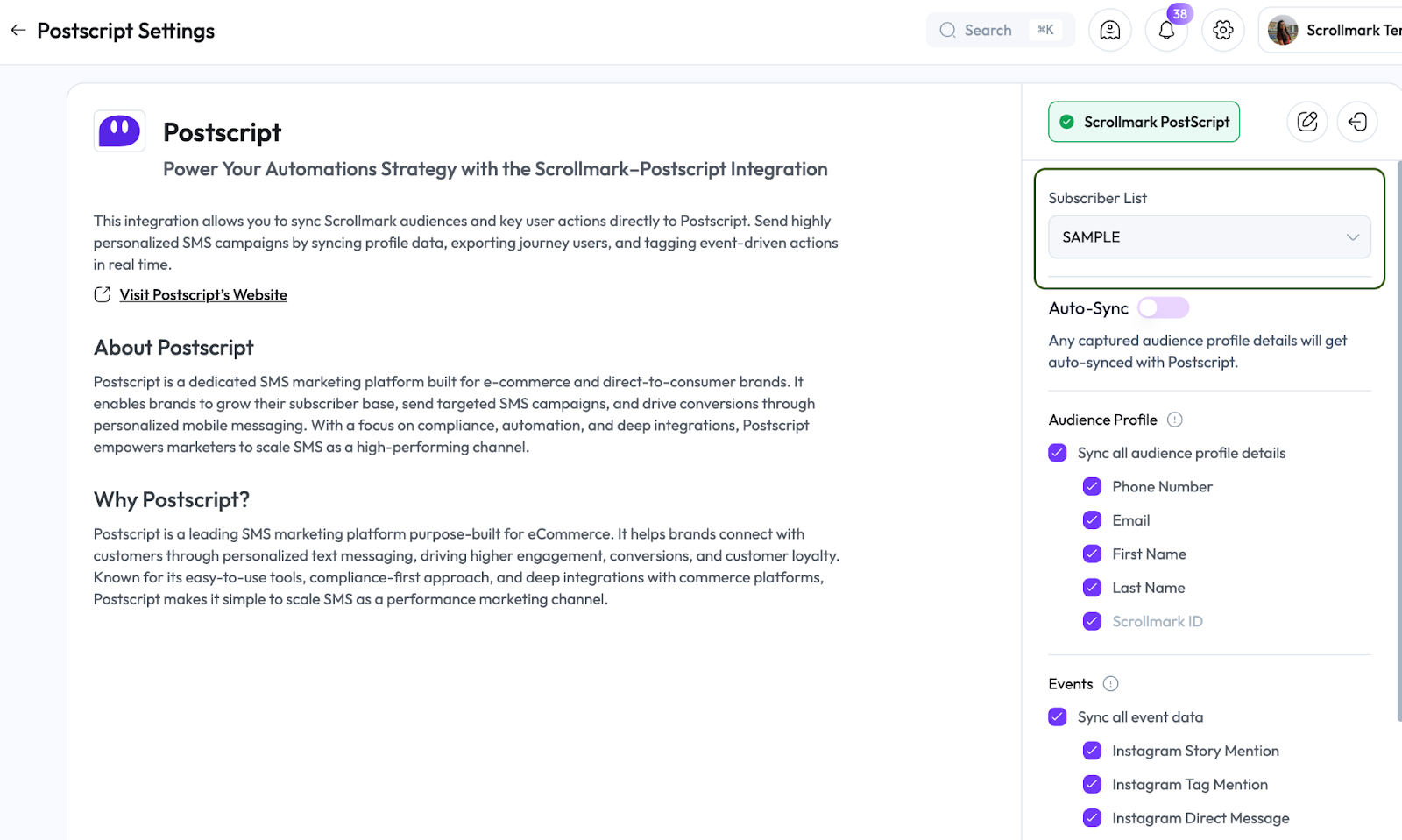This screenshot has height=840, width=1402.
Task: Uncheck Instagram Story Mention checkbox
Action: (1092, 751)
